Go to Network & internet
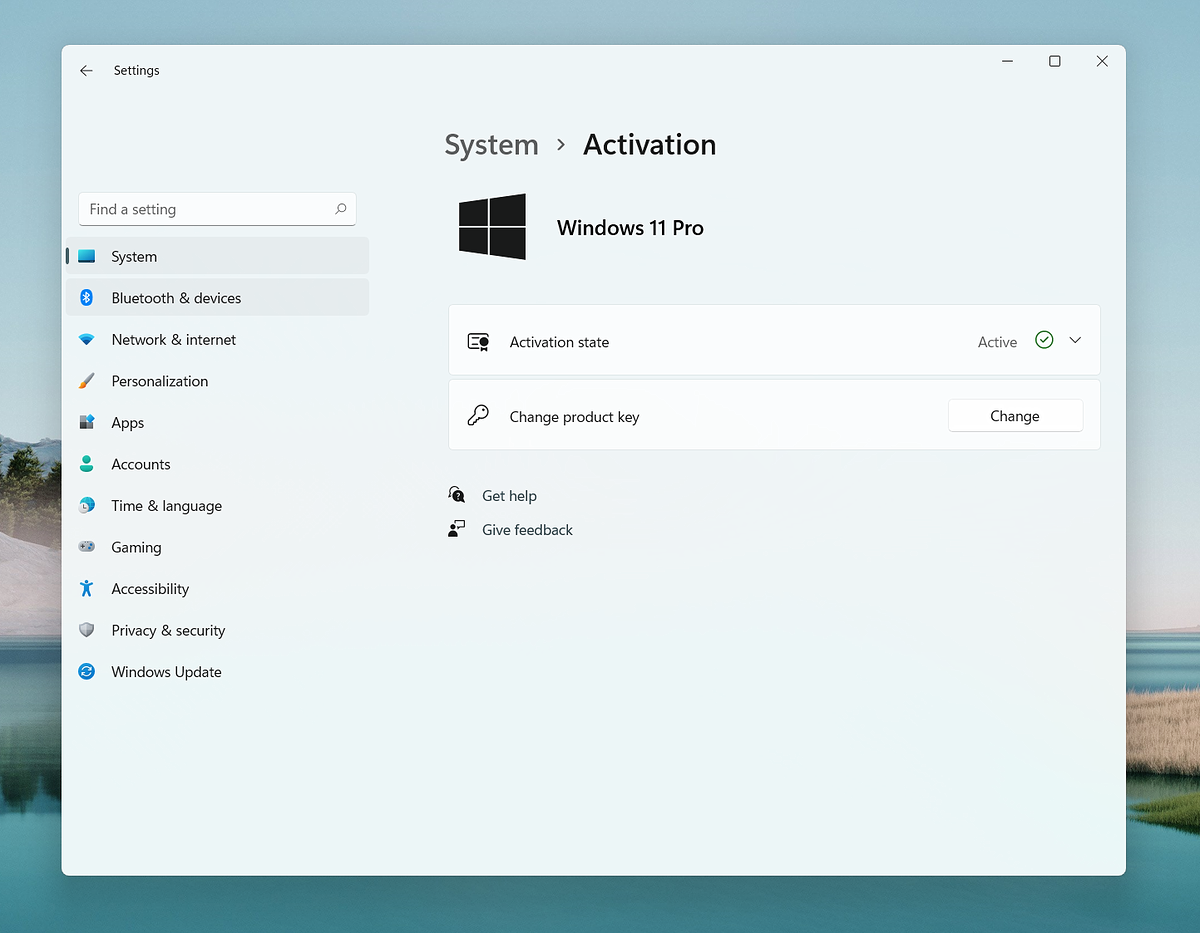Screen dimensions: 1200x933 pos(217,340)
